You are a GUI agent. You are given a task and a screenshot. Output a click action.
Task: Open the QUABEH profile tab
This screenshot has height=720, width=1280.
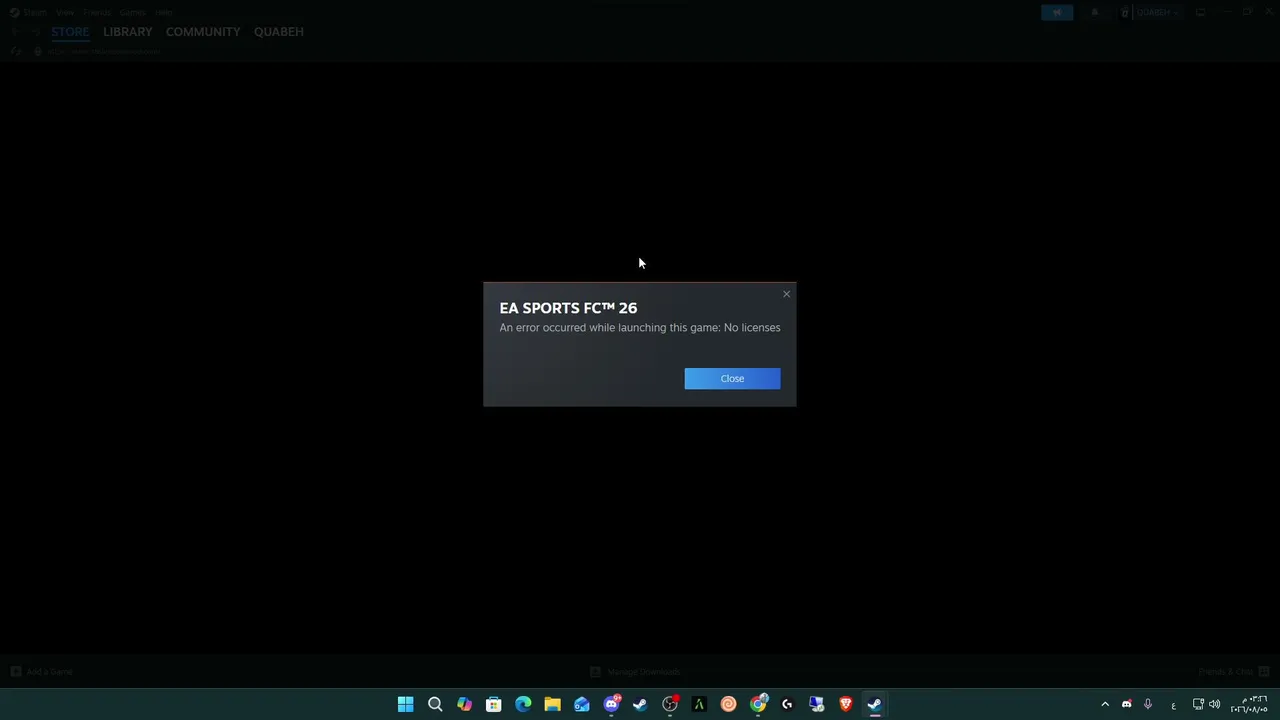point(279,32)
